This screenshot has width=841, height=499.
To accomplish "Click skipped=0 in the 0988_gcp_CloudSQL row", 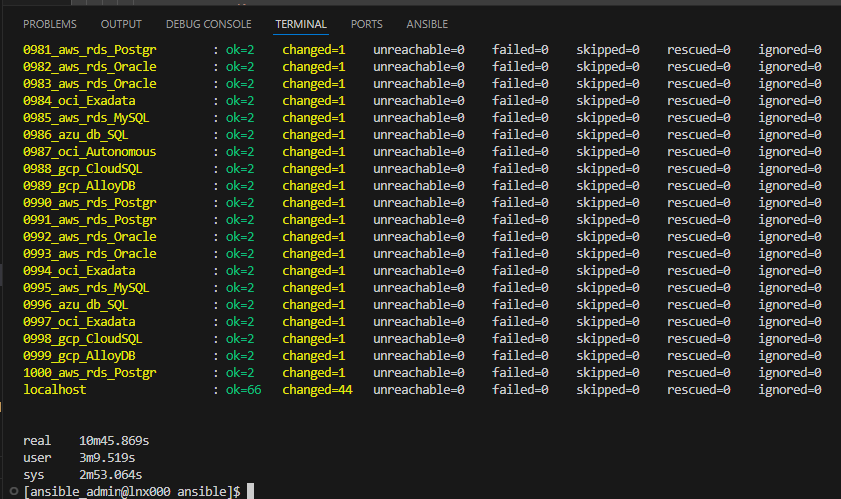I will (x=608, y=169).
